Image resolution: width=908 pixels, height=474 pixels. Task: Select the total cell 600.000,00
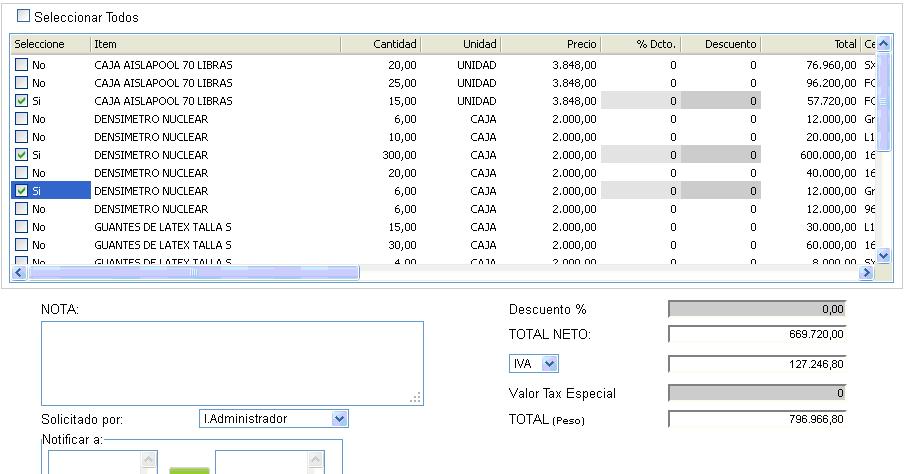(828, 155)
